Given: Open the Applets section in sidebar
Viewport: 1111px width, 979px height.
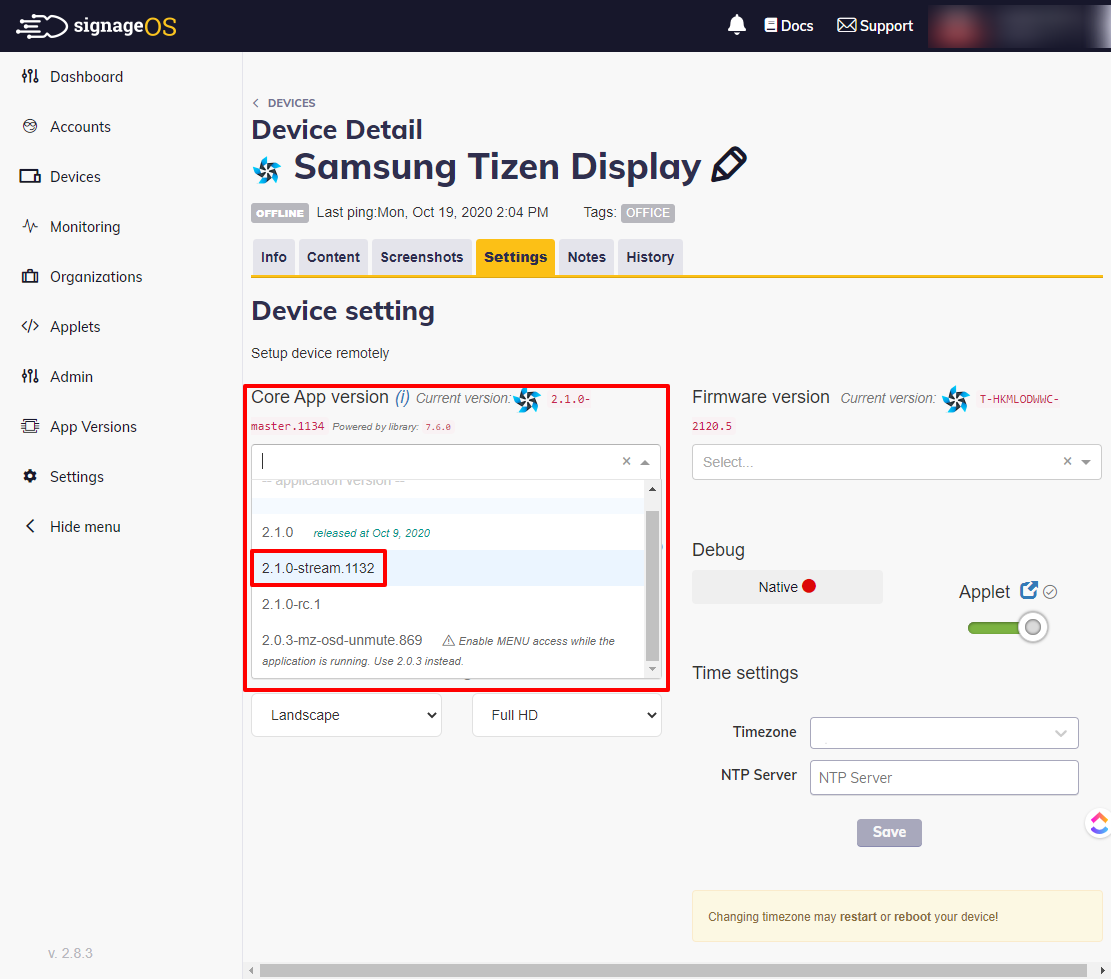Looking at the screenshot, I should 74,326.
